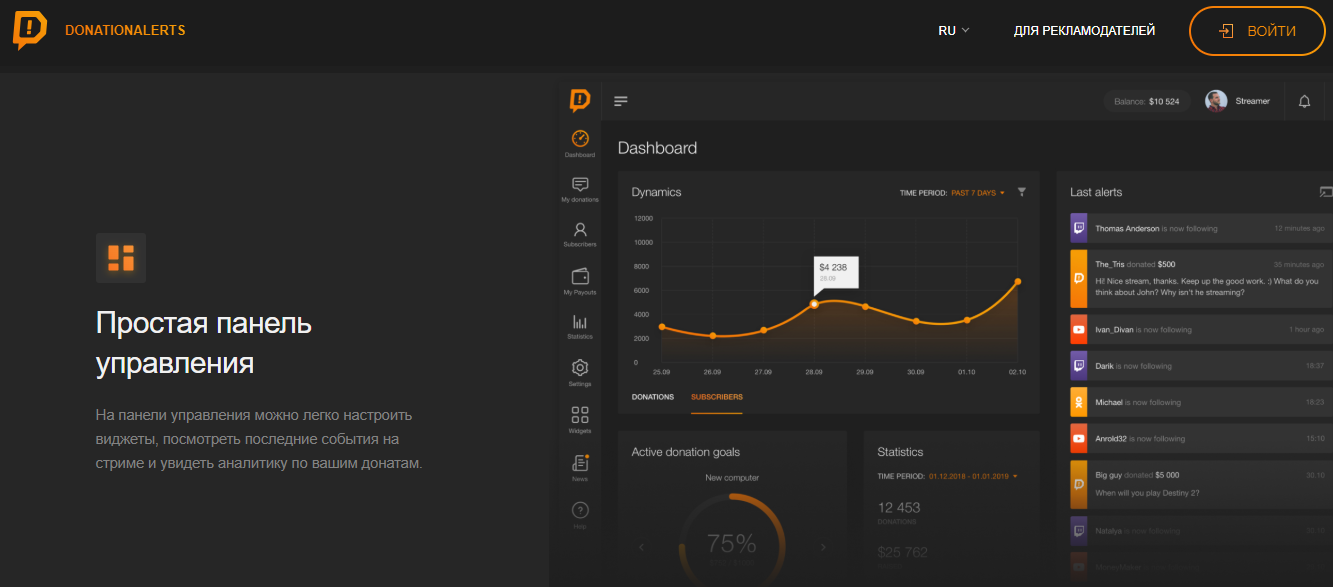Image resolution: width=1333 pixels, height=587 pixels.
Task: Expand the 01.12.2018 - 01.01.2019 period dropdown
Action: [x=973, y=476]
